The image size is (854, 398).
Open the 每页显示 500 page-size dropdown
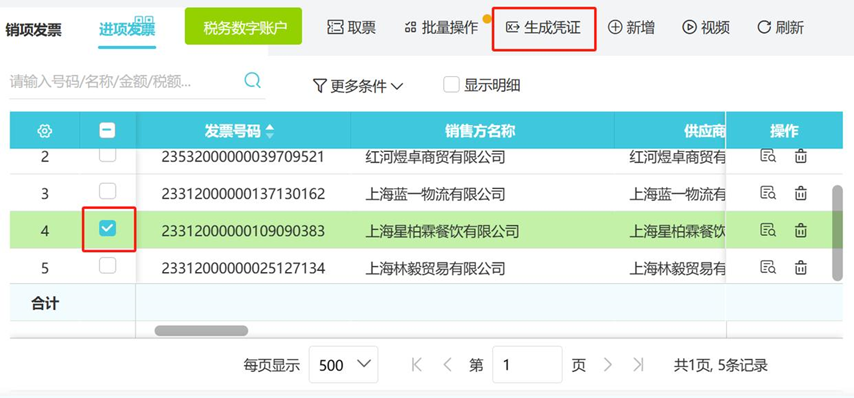pyautogui.click(x=344, y=364)
